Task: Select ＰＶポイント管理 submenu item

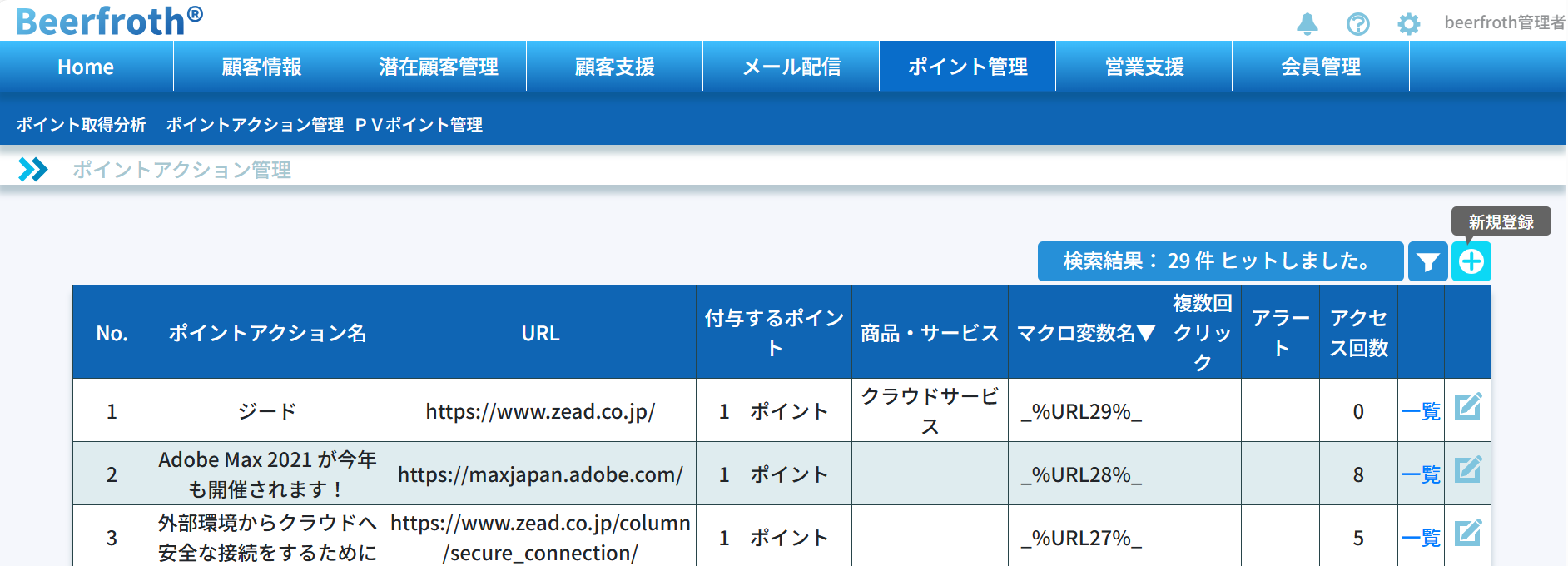Action: (x=419, y=125)
